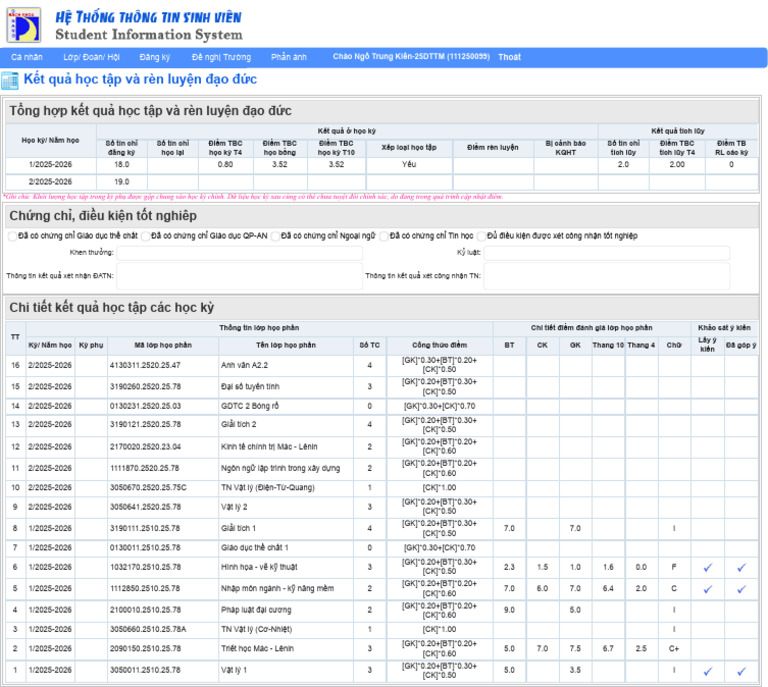Click Lấy ý kiến checkmark for Nhập môn ngành row
The image size is (768, 687).
[x=707, y=589]
